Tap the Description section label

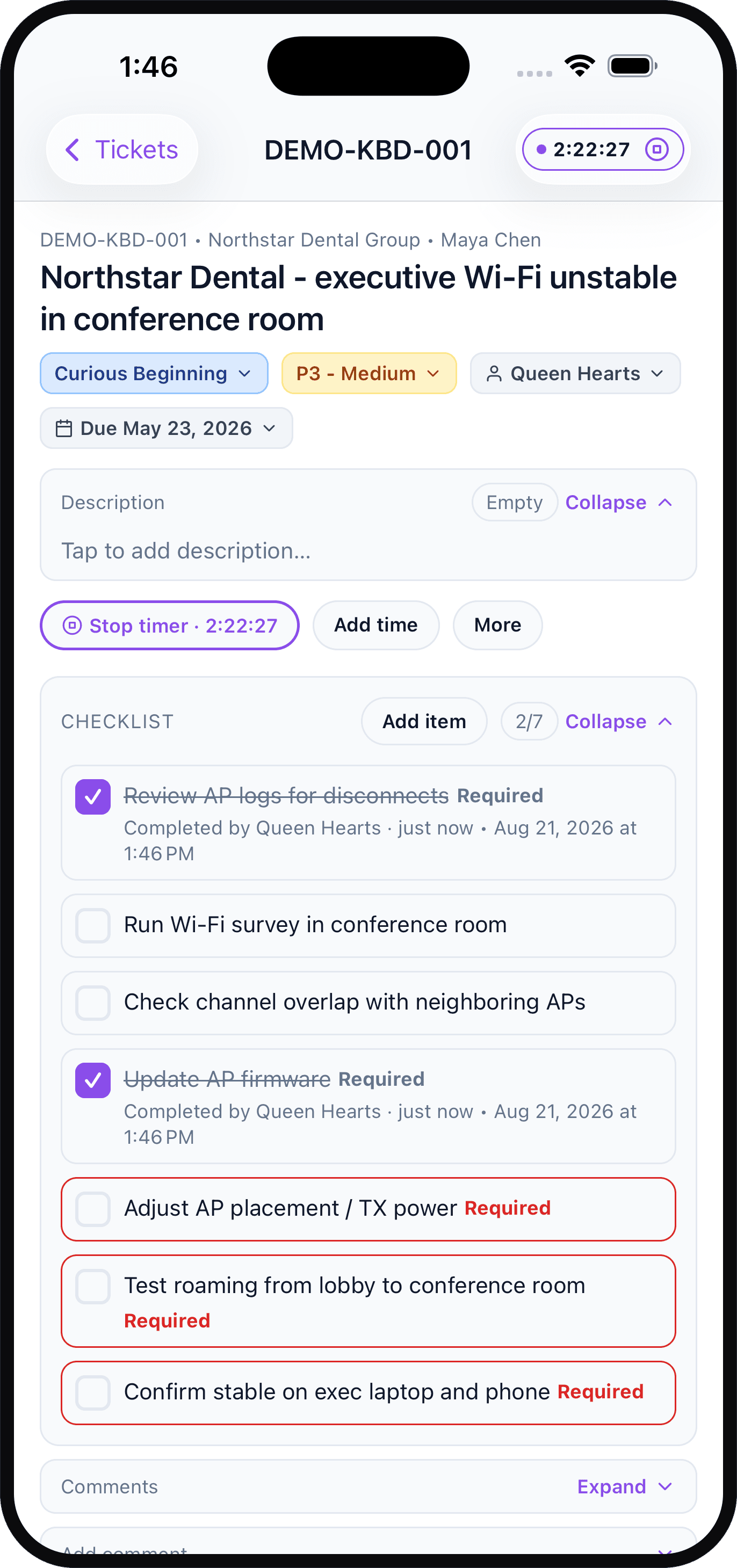coord(113,502)
